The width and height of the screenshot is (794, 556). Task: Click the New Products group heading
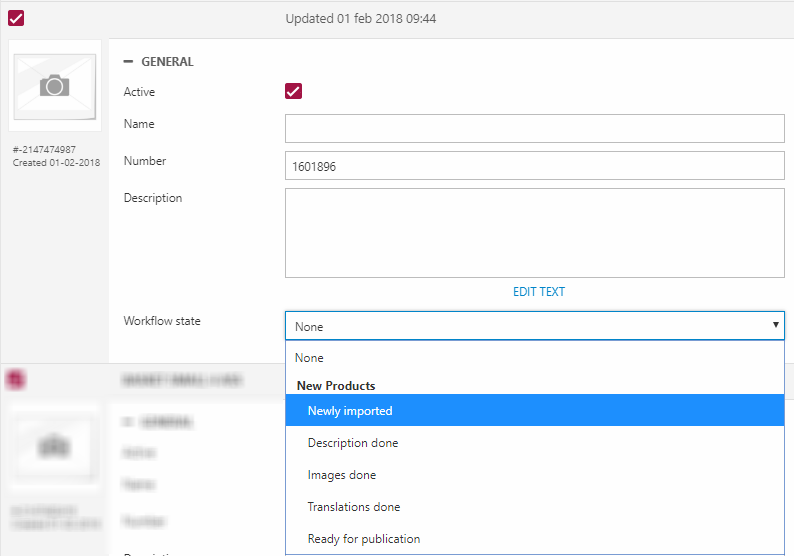click(x=336, y=385)
